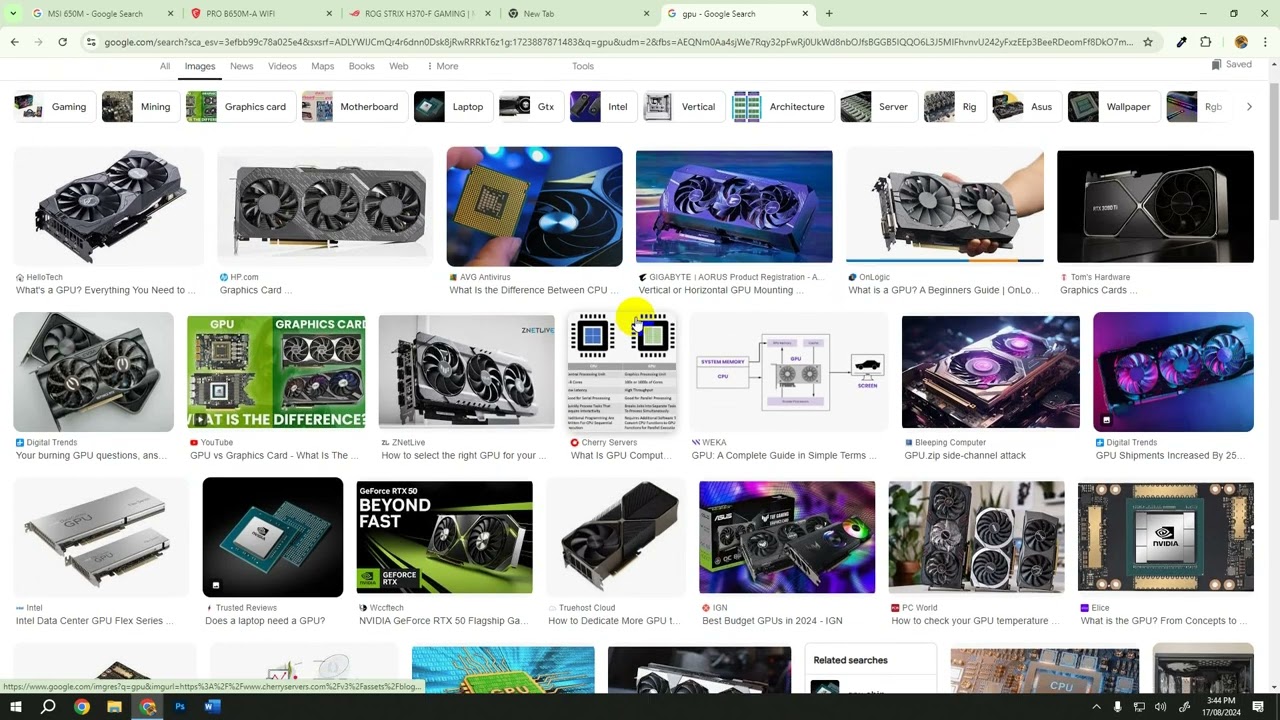1280x720 pixels.
Task: Show hidden system tray icons
Action: [x=1096, y=707]
